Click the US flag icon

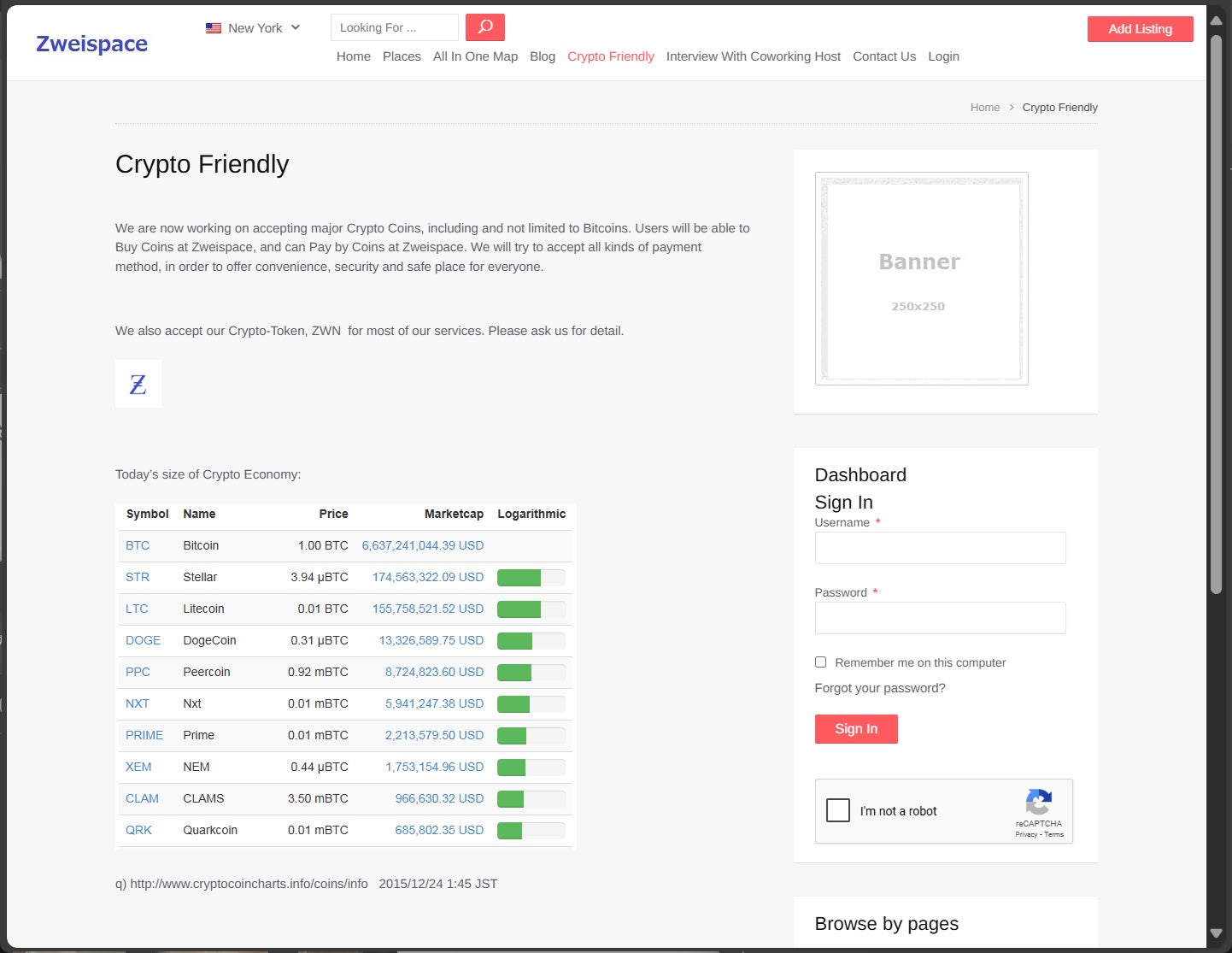(214, 28)
